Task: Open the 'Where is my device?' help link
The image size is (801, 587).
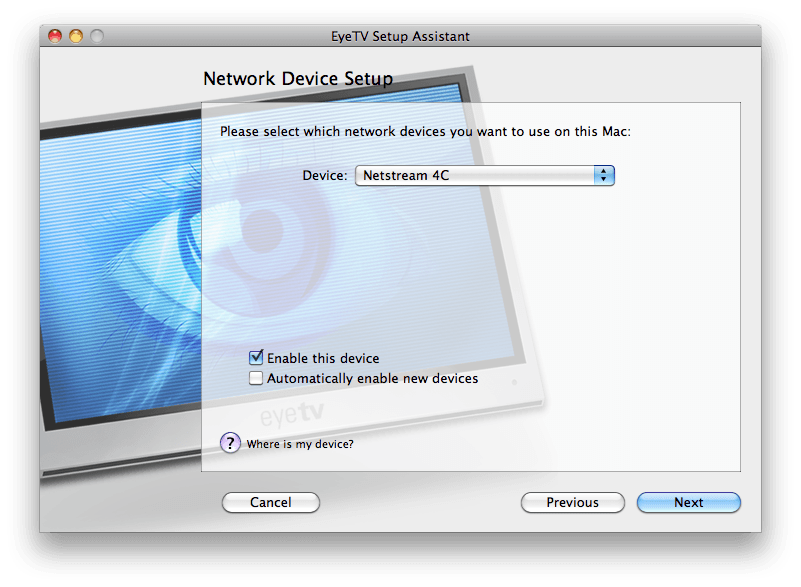Action: pos(300,444)
